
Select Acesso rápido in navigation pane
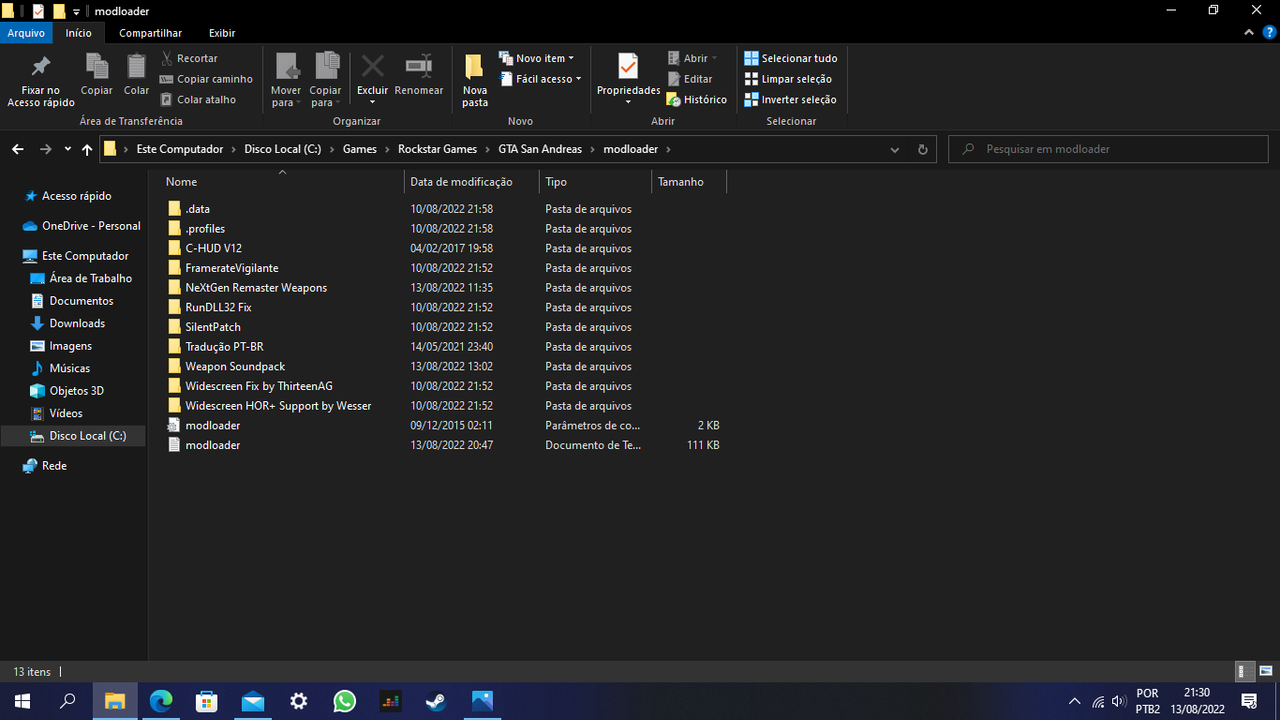(76, 196)
